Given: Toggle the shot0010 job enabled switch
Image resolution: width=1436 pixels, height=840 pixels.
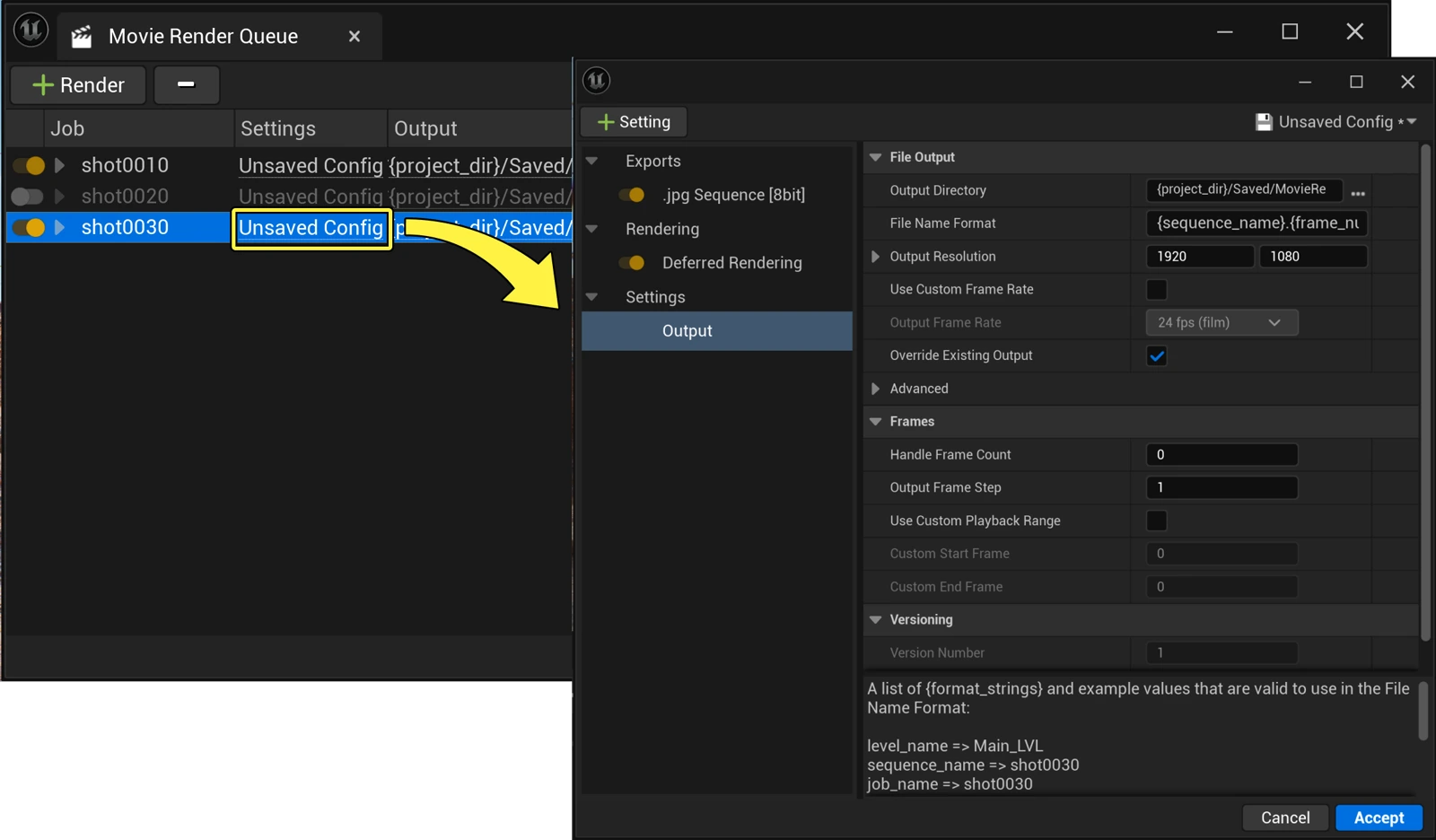Looking at the screenshot, I should click(29, 165).
